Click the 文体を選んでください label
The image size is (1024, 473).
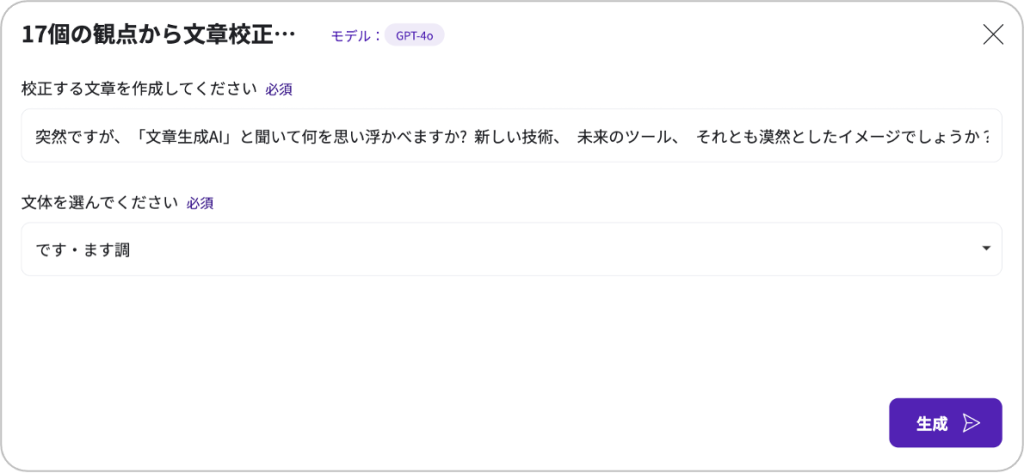[x=100, y=203]
